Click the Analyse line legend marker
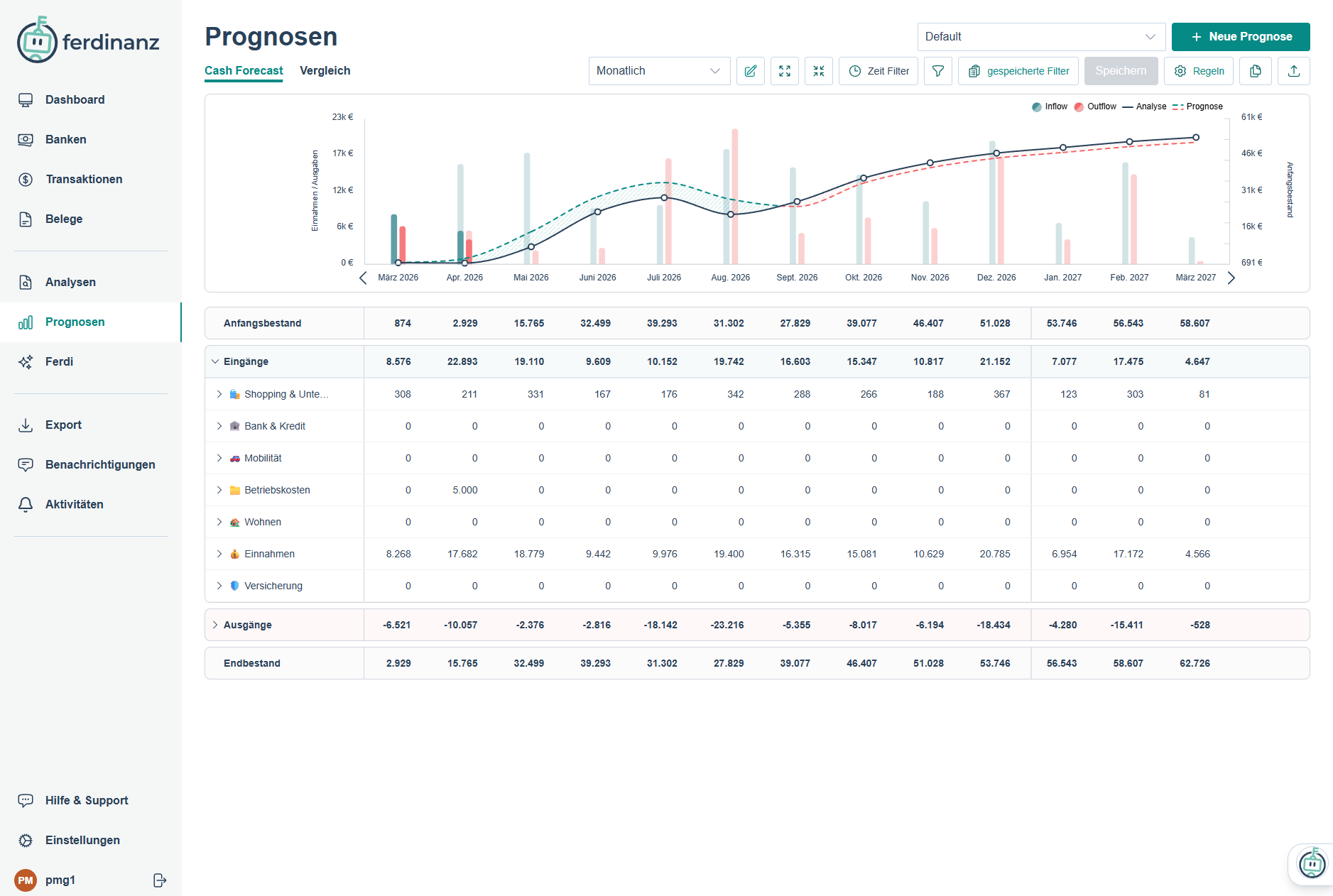The height and width of the screenshot is (896, 1333). [x=1143, y=106]
